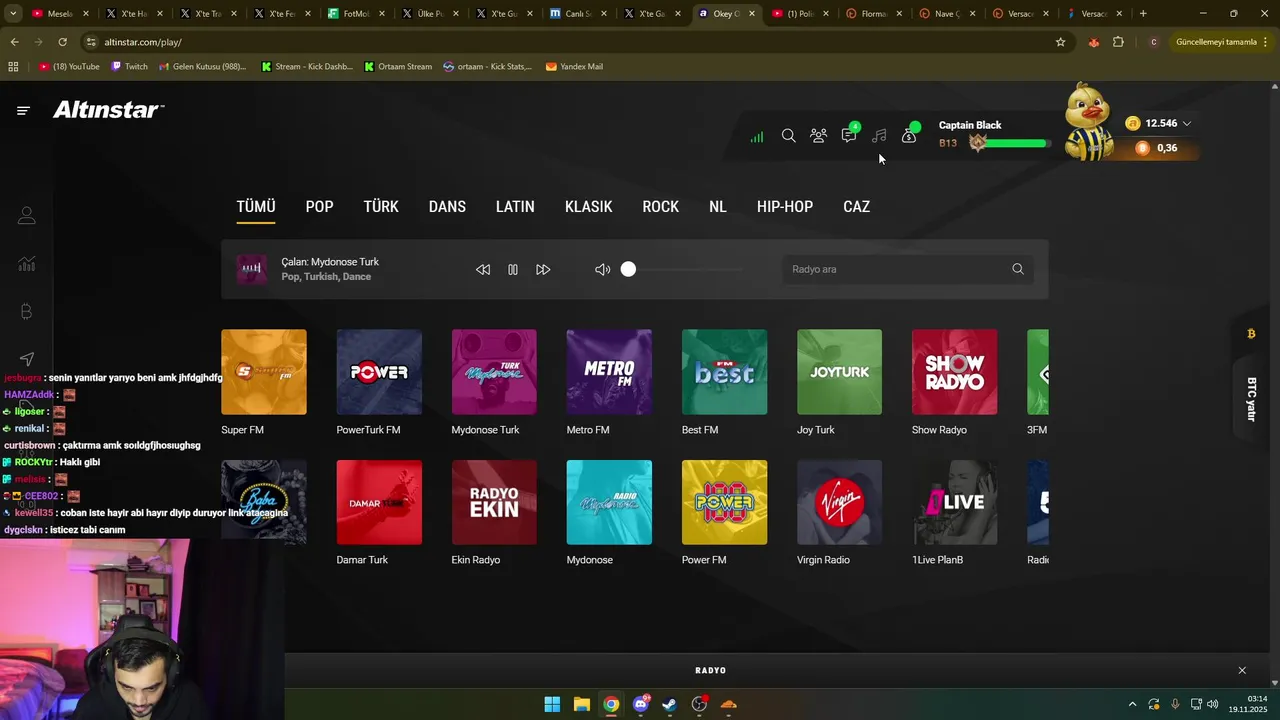
Task: Click the Altınstar logo
Action: pos(108,110)
